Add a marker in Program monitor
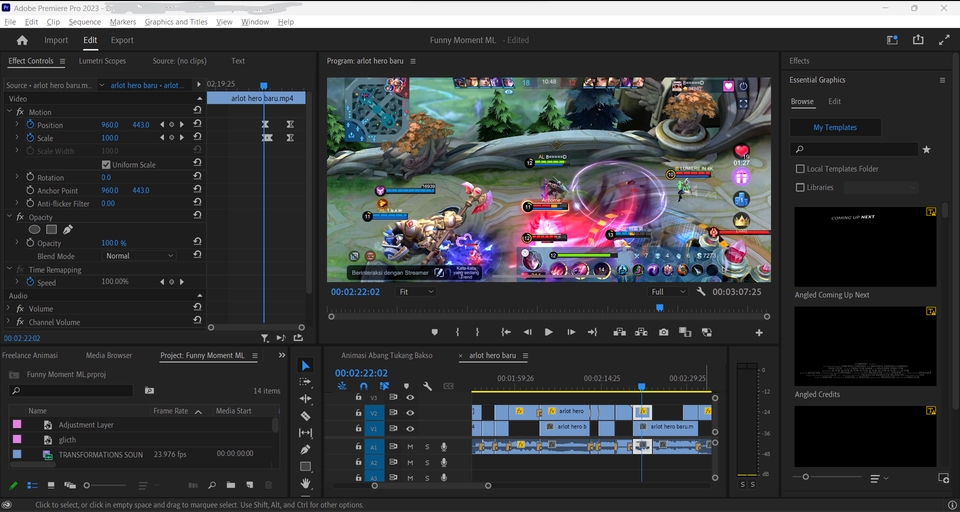Image resolution: width=960 pixels, height=512 pixels. point(435,332)
